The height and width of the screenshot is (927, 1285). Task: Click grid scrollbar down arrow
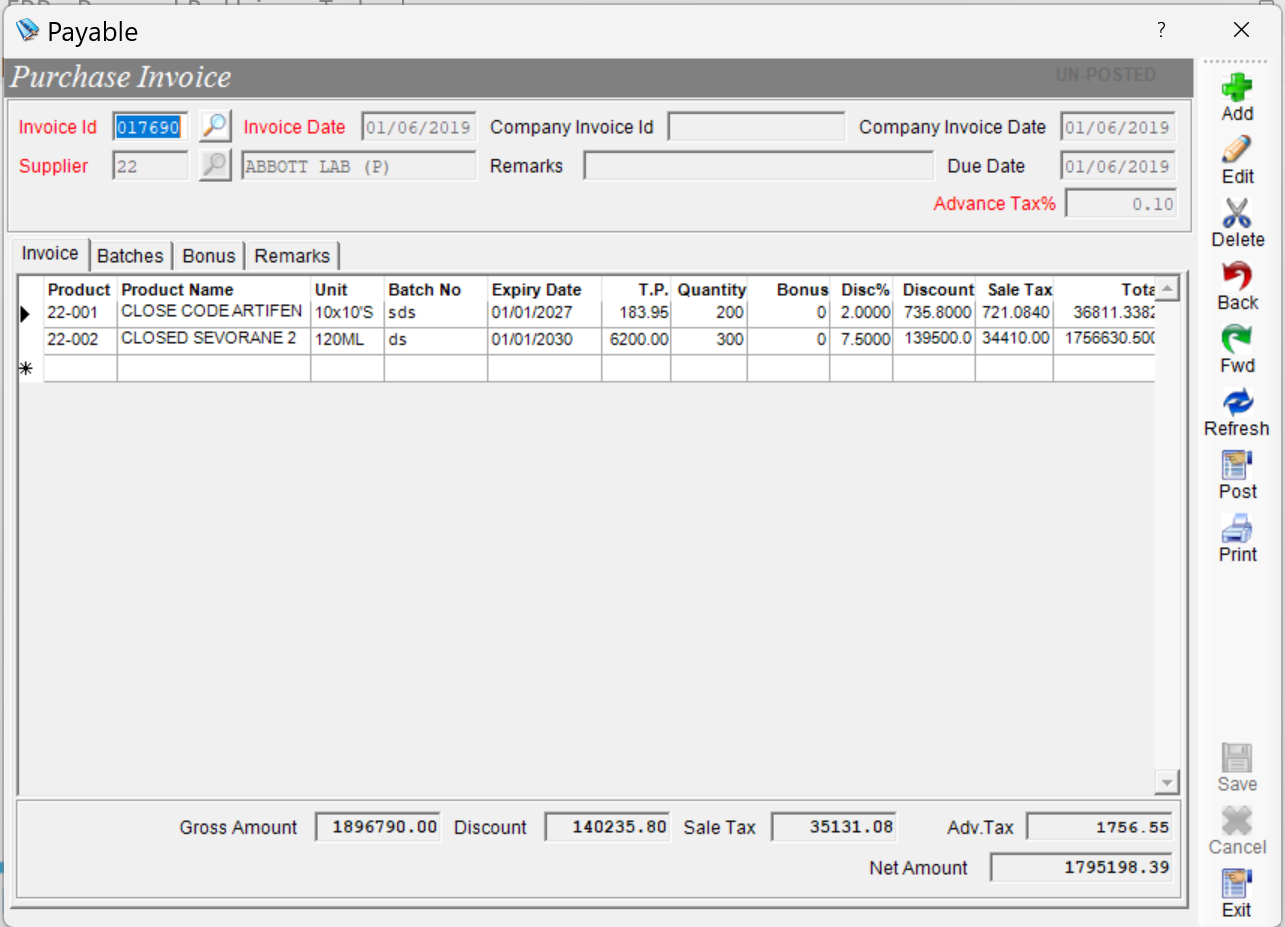[1167, 781]
